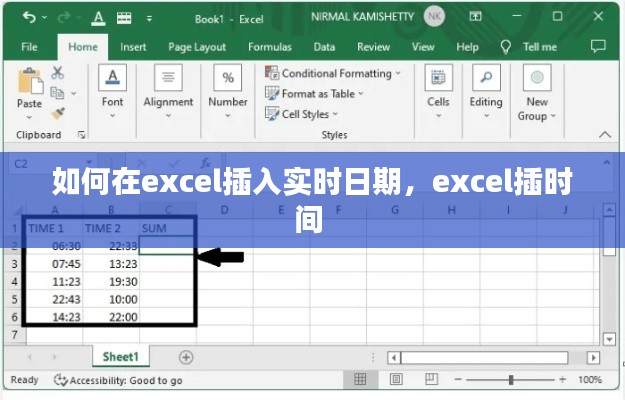Open the Formulas ribbon tab
This screenshot has height=400, width=625.
click(x=269, y=47)
